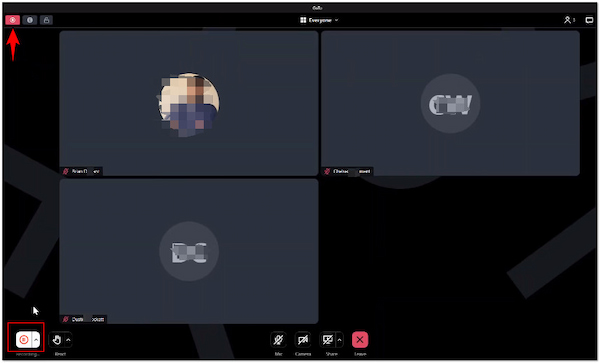
Task: Expand the Share options chevron
Action: click(340, 339)
